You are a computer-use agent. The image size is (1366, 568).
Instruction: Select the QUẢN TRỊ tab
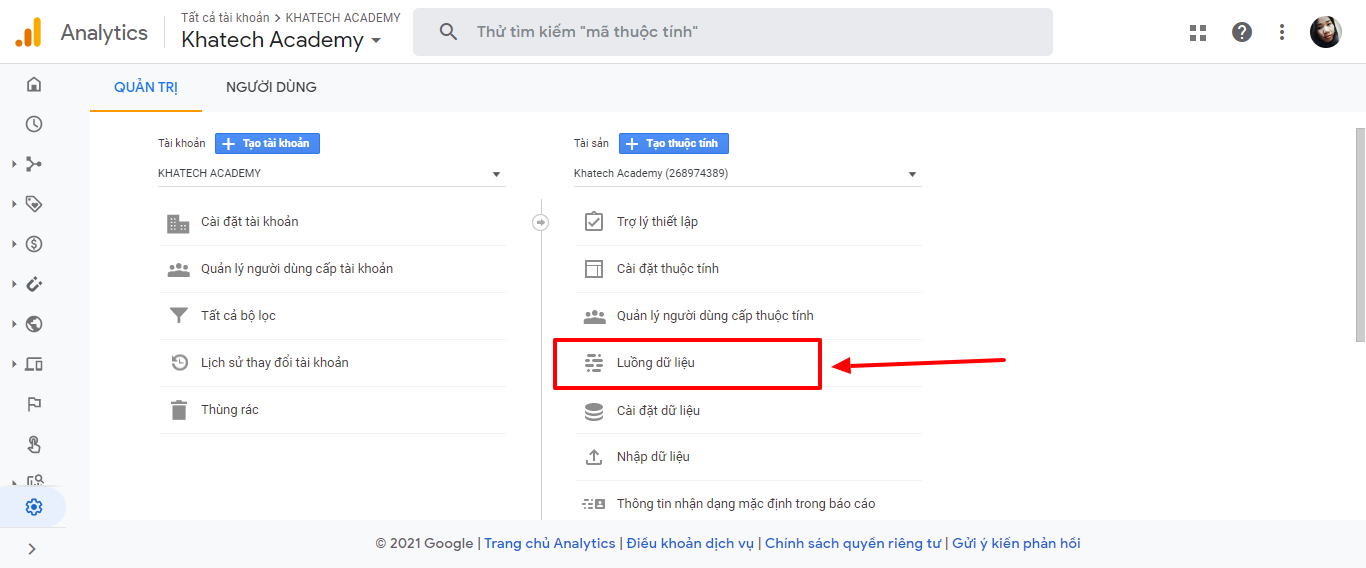pos(146,87)
